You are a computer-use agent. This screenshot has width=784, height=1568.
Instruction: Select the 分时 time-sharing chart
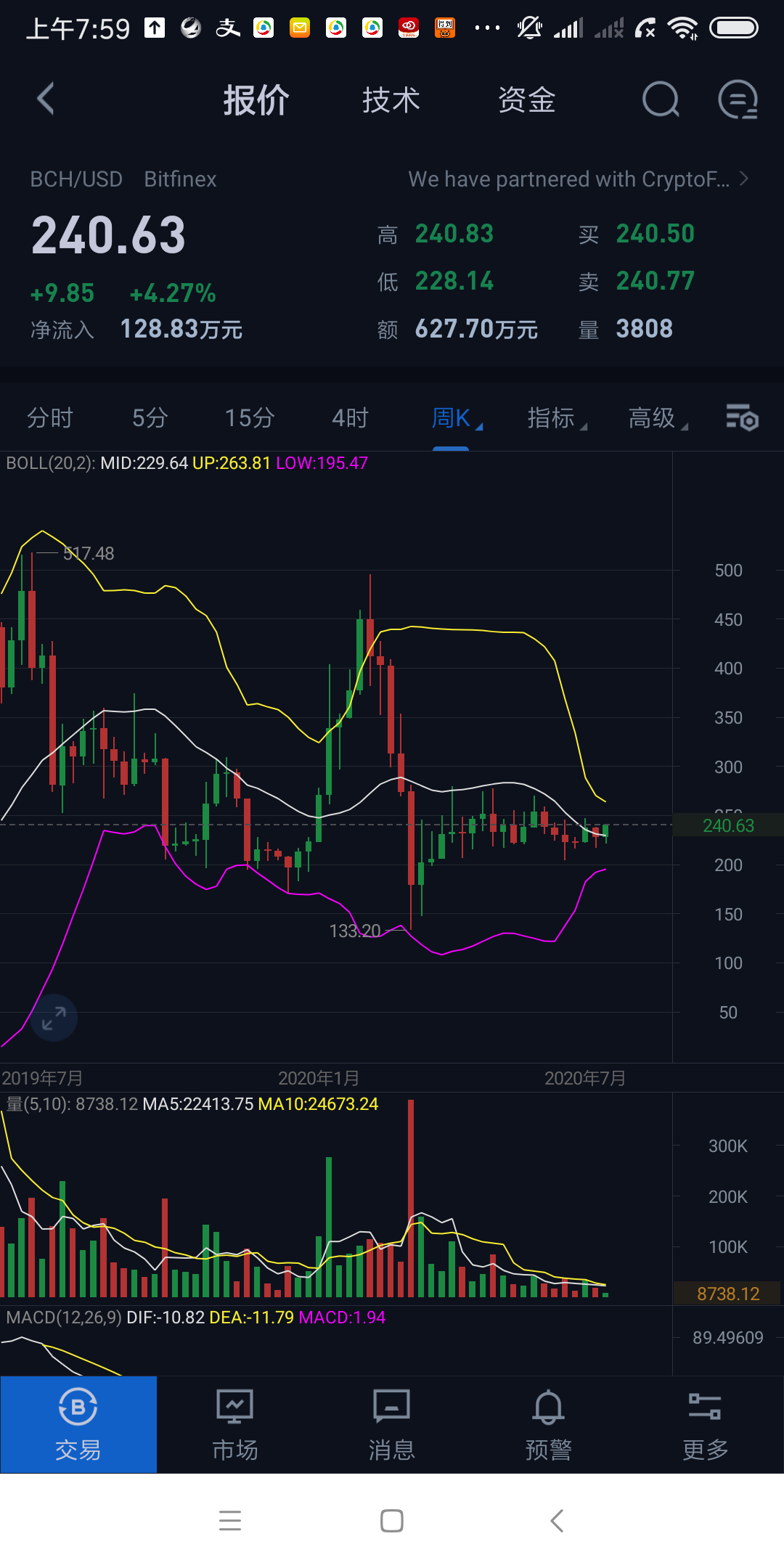(x=50, y=418)
